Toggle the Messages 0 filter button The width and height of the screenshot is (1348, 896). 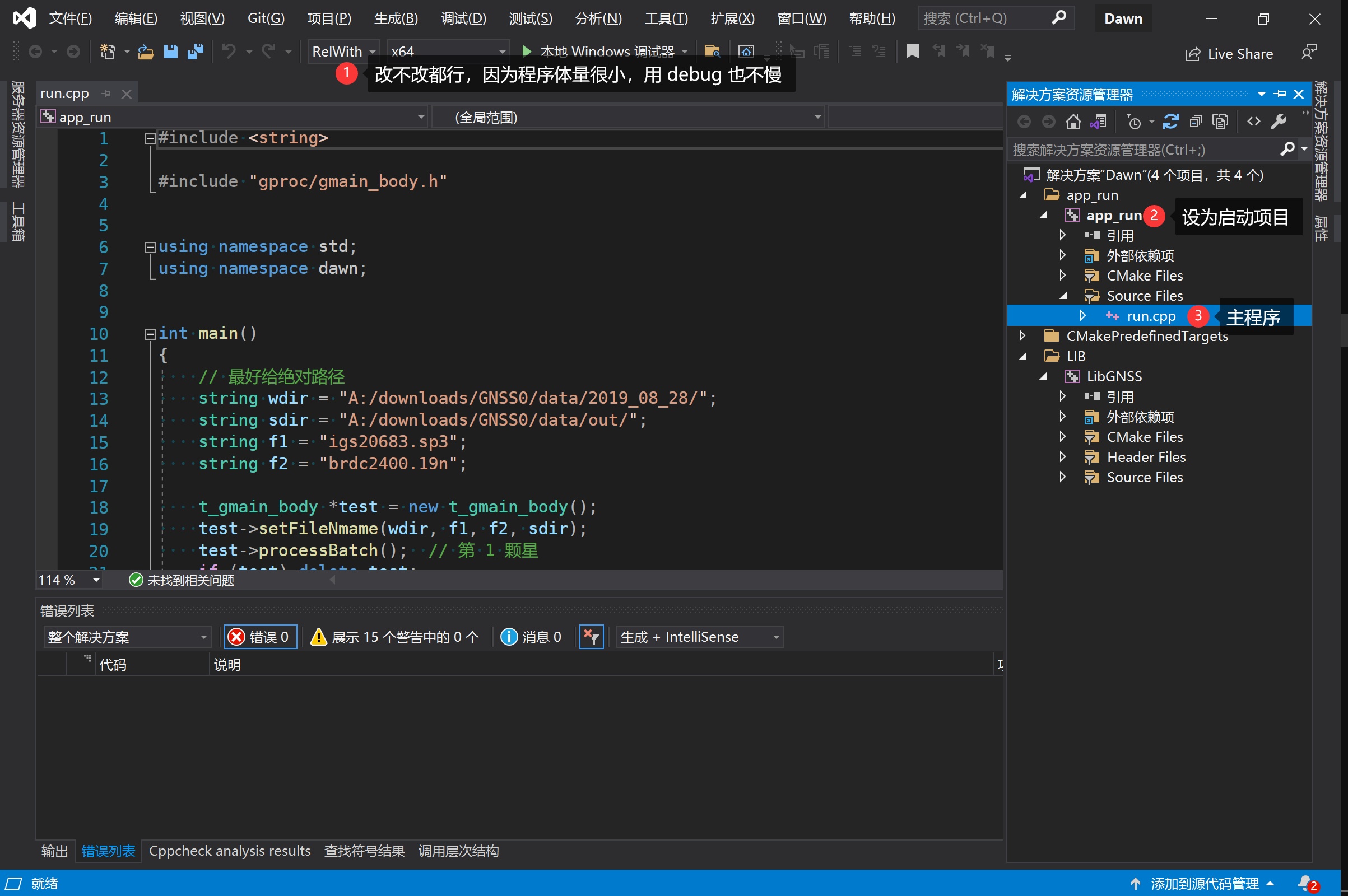coord(531,637)
